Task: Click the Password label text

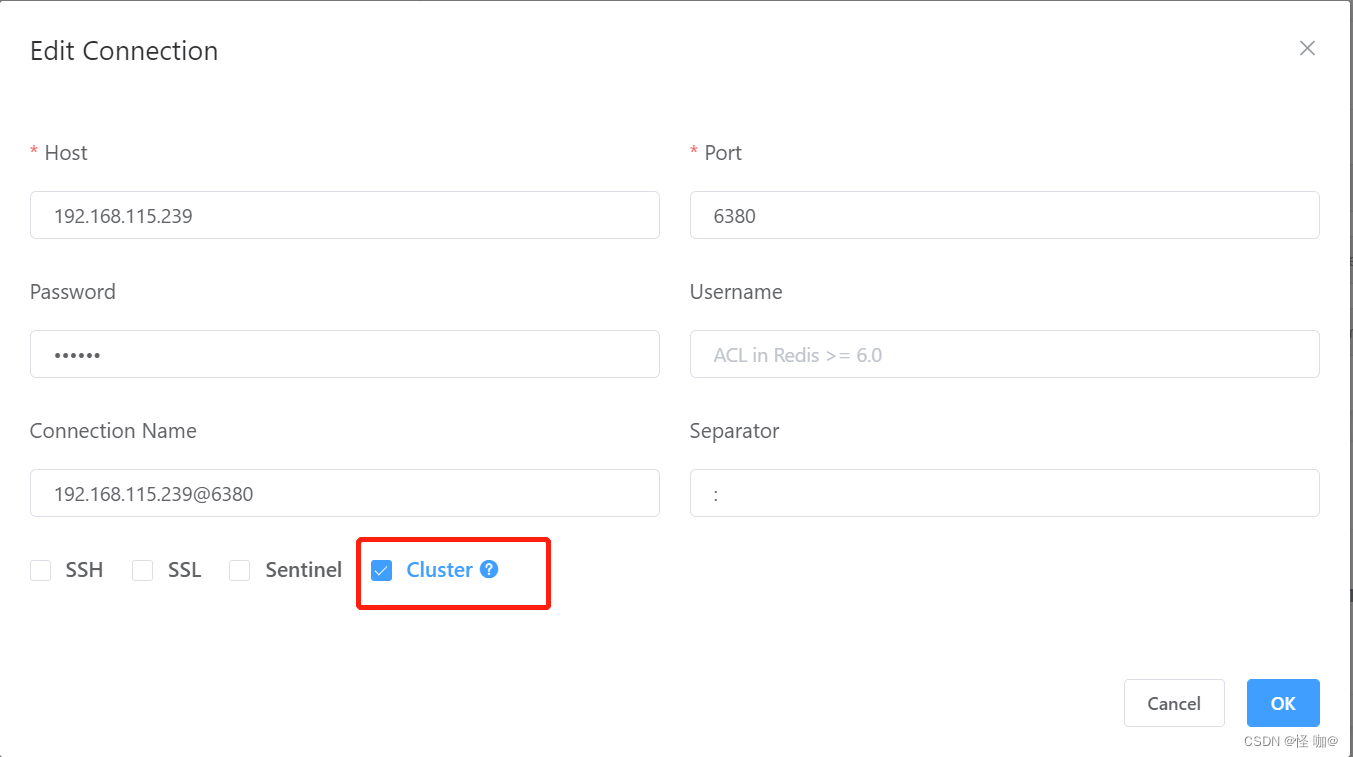Action: [x=73, y=292]
